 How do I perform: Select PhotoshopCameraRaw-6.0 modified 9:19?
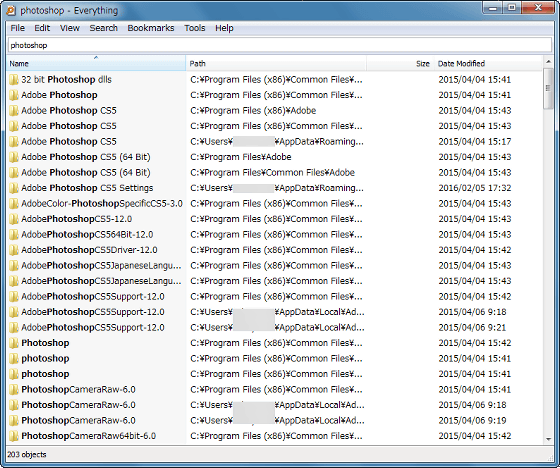click(79, 420)
